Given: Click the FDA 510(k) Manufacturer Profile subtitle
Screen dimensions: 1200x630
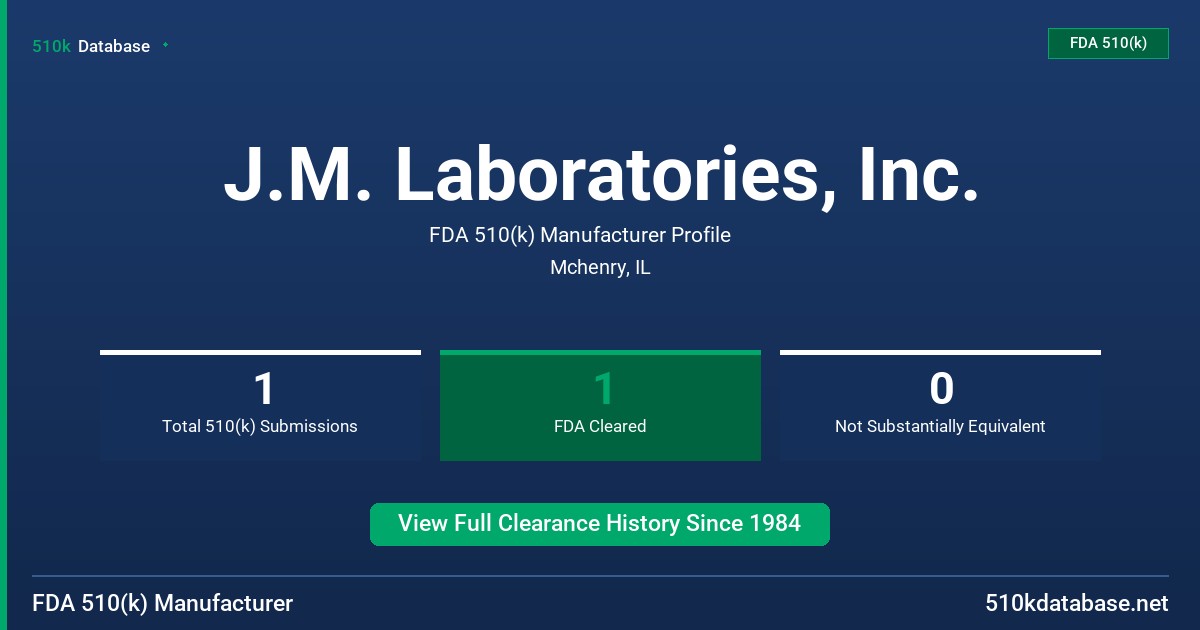Looking at the screenshot, I should [x=580, y=235].
